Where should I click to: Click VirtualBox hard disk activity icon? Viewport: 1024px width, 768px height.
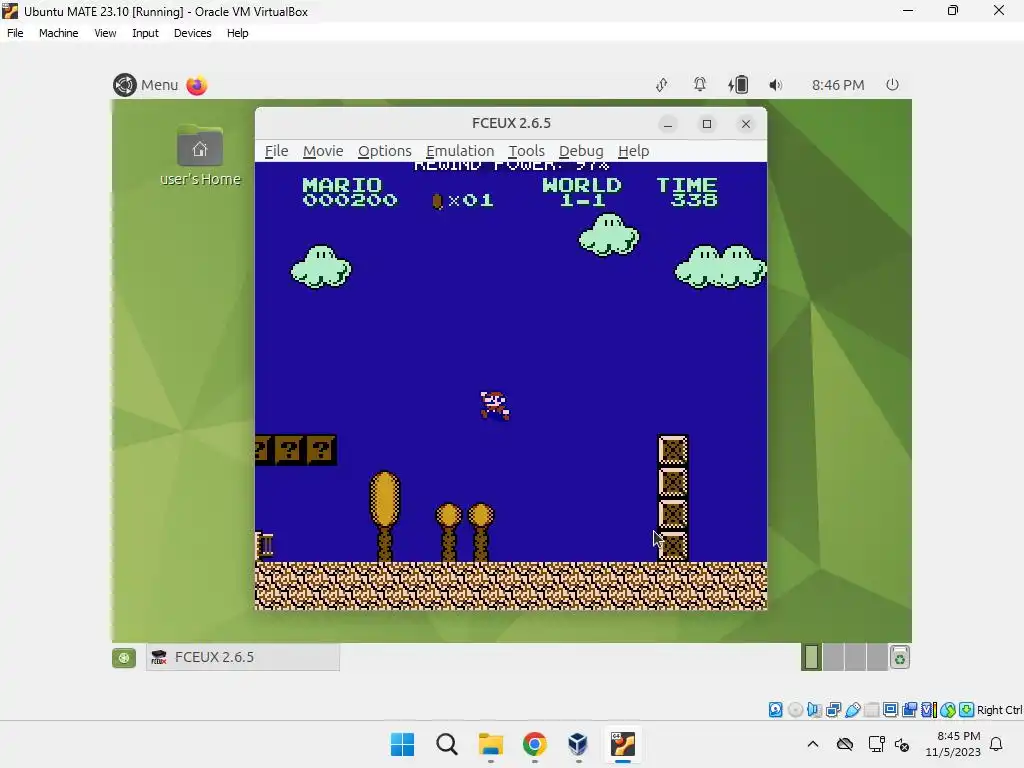coord(775,710)
